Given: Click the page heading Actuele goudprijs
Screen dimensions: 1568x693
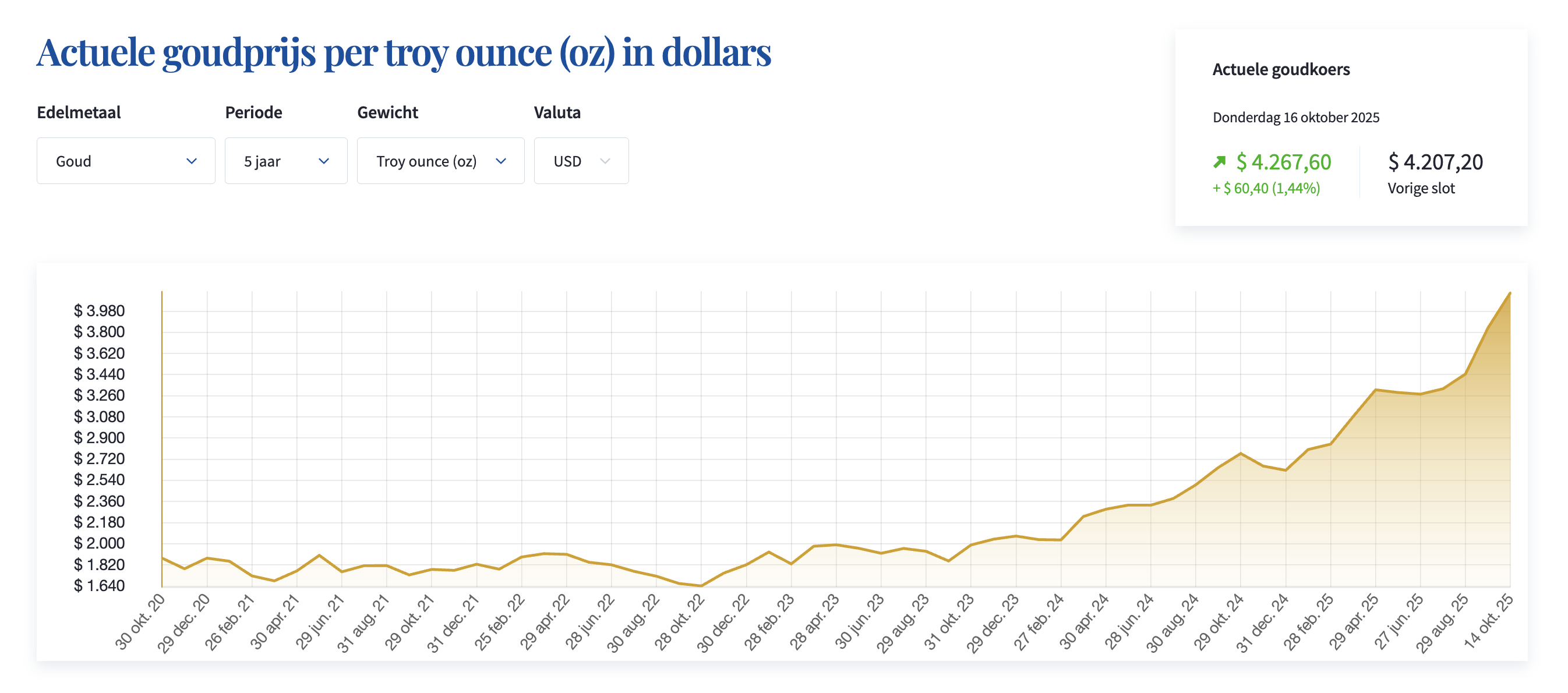Looking at the screenshot, I should coord(404,52).
